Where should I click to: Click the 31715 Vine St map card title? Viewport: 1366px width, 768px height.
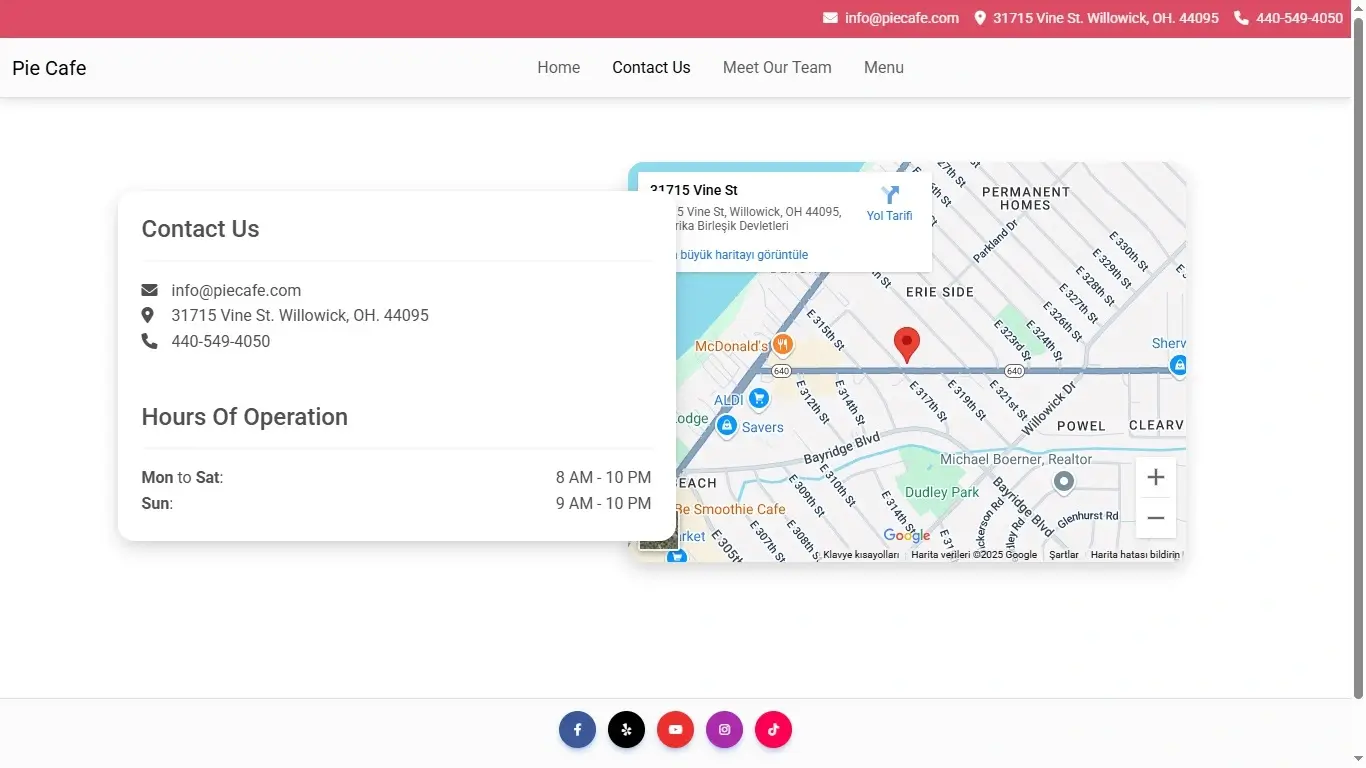(x=694, y=190)
